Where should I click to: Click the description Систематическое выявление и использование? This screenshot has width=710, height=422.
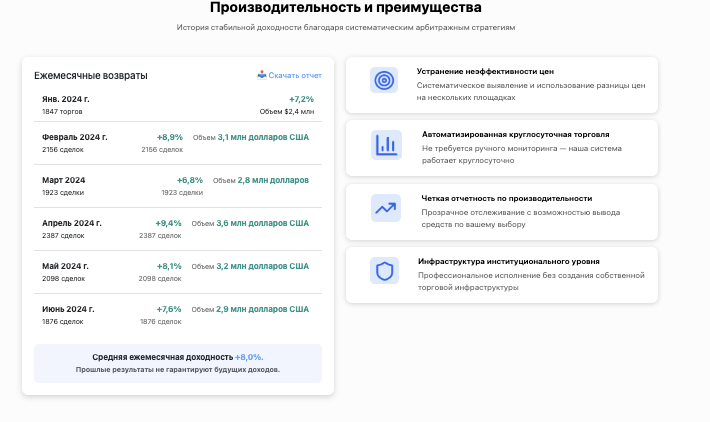[x=531, y=91]
